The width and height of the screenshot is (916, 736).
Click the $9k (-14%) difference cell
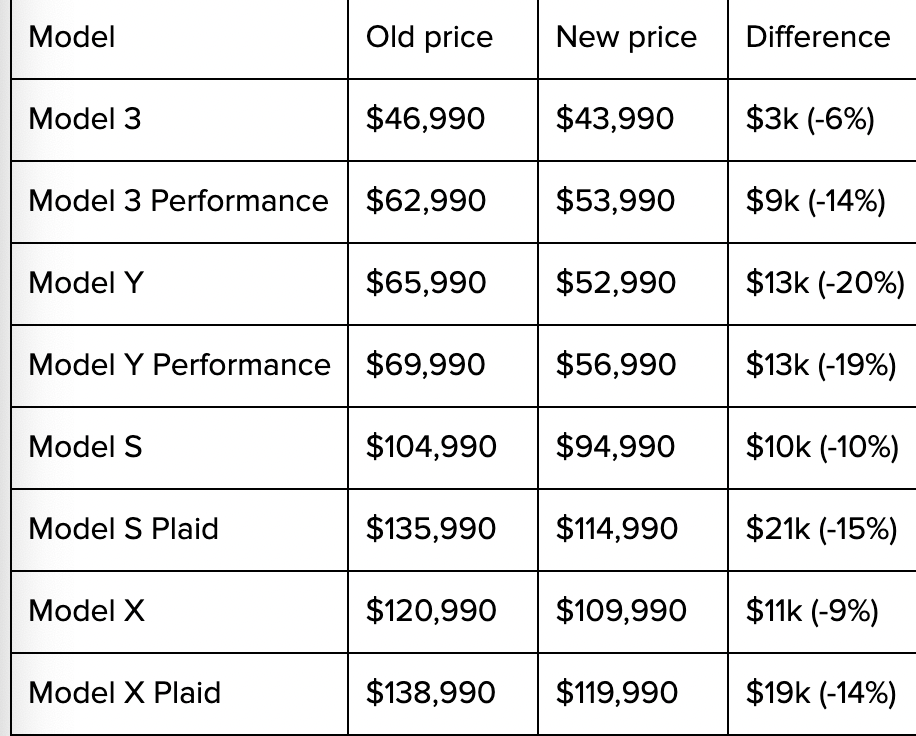coord(815,201)
